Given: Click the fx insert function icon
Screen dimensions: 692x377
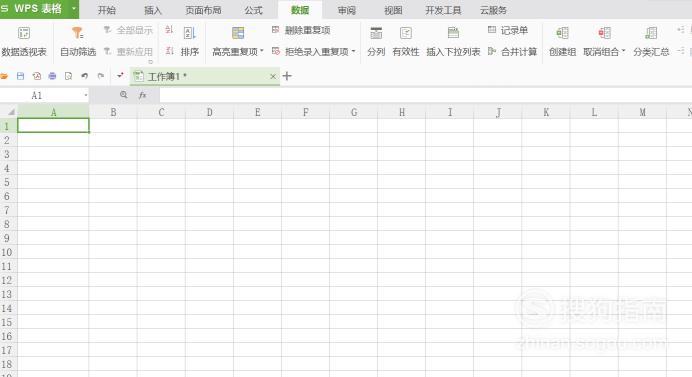Looking at the screenshot, I should (x=143, y=95).
